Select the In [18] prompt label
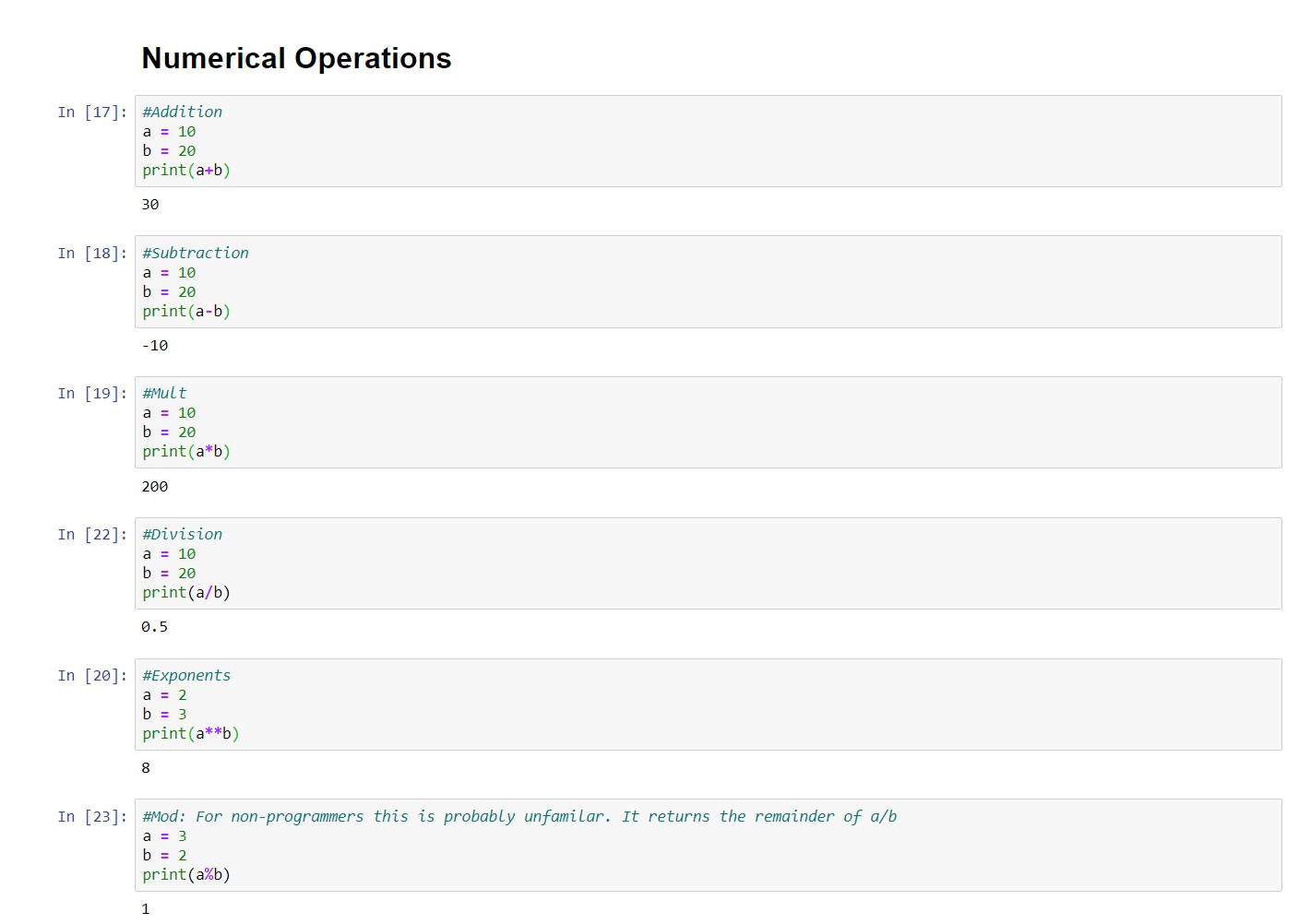This screenshot has height=924, width=1299. [92, 254]
